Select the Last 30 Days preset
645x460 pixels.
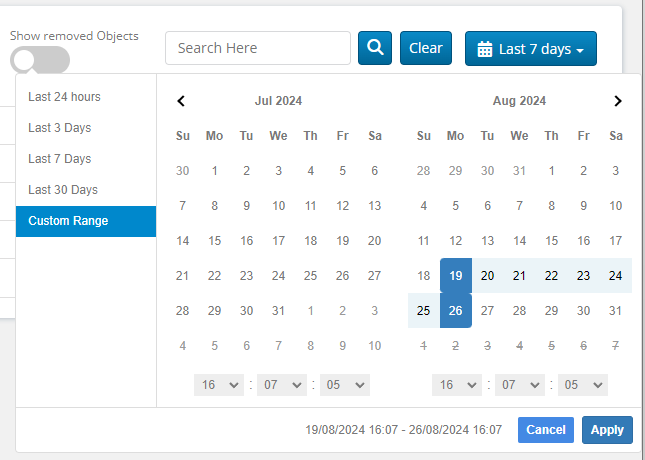pyautogui.click(x=63, y=190)
